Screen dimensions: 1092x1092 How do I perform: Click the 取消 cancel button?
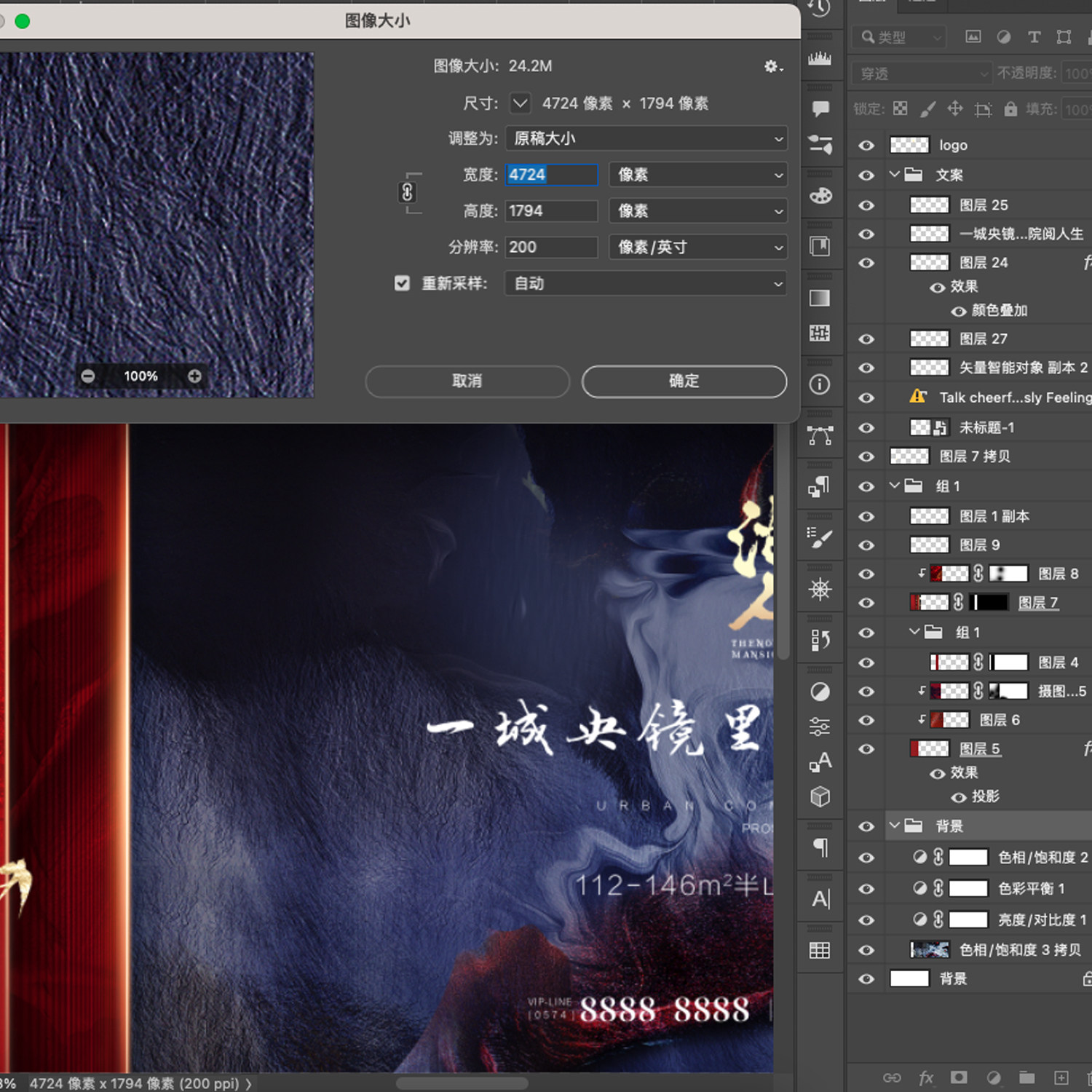click(x=467, y=381)
